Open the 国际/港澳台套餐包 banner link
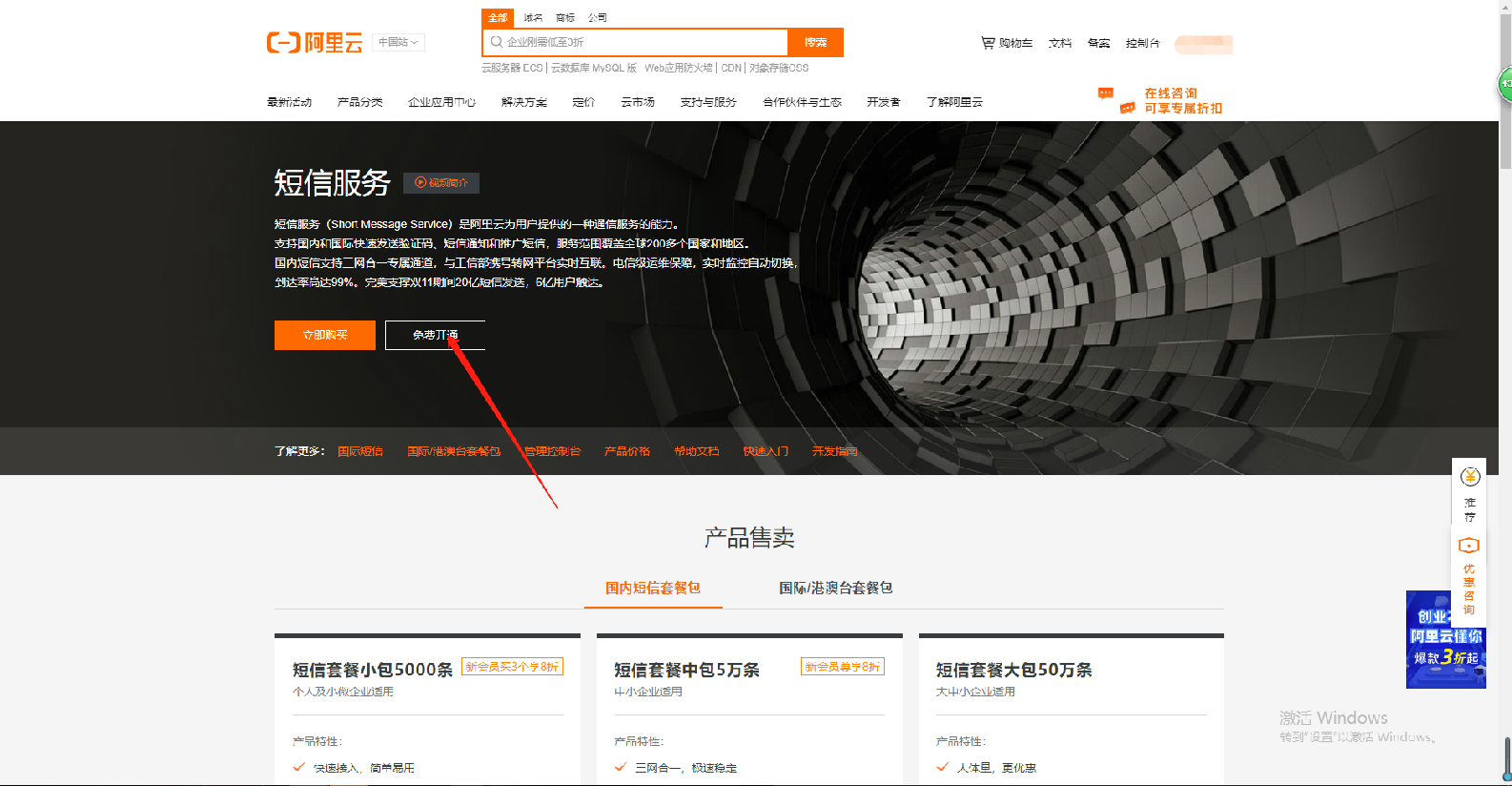Viewport: 1512px width, 786px height. pos(454,451)
